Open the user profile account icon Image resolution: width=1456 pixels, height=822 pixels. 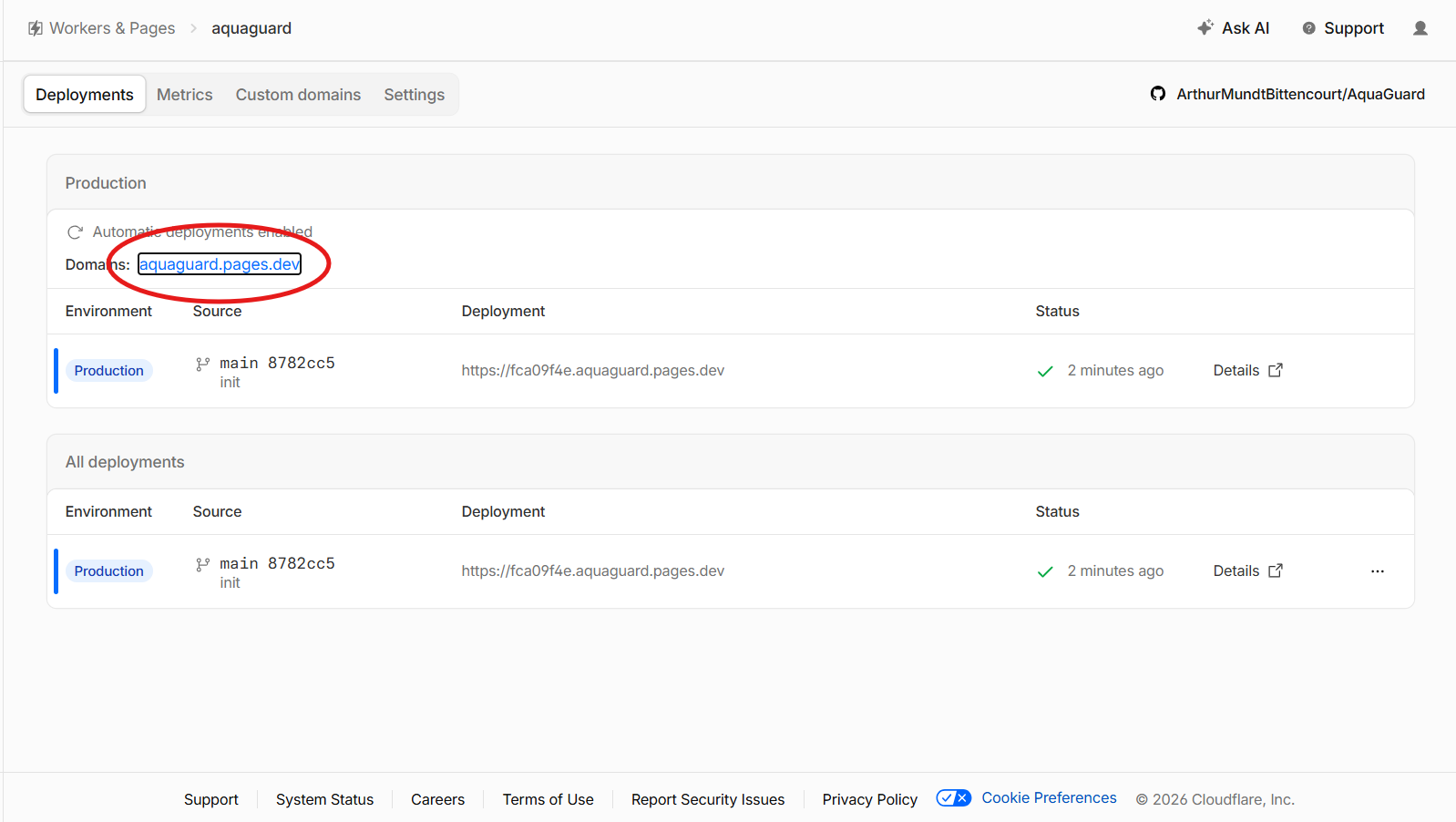click(x=1420, y=28)
